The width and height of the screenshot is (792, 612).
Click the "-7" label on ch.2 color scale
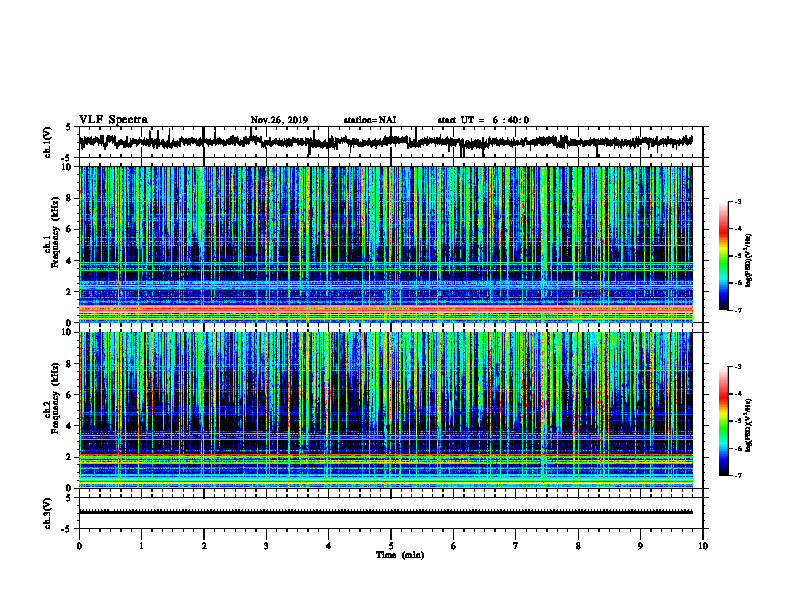(x=737, y=475)
